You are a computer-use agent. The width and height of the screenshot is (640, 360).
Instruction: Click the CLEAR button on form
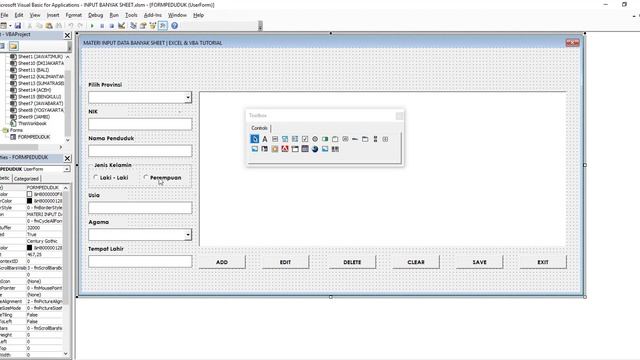[416, 262]
